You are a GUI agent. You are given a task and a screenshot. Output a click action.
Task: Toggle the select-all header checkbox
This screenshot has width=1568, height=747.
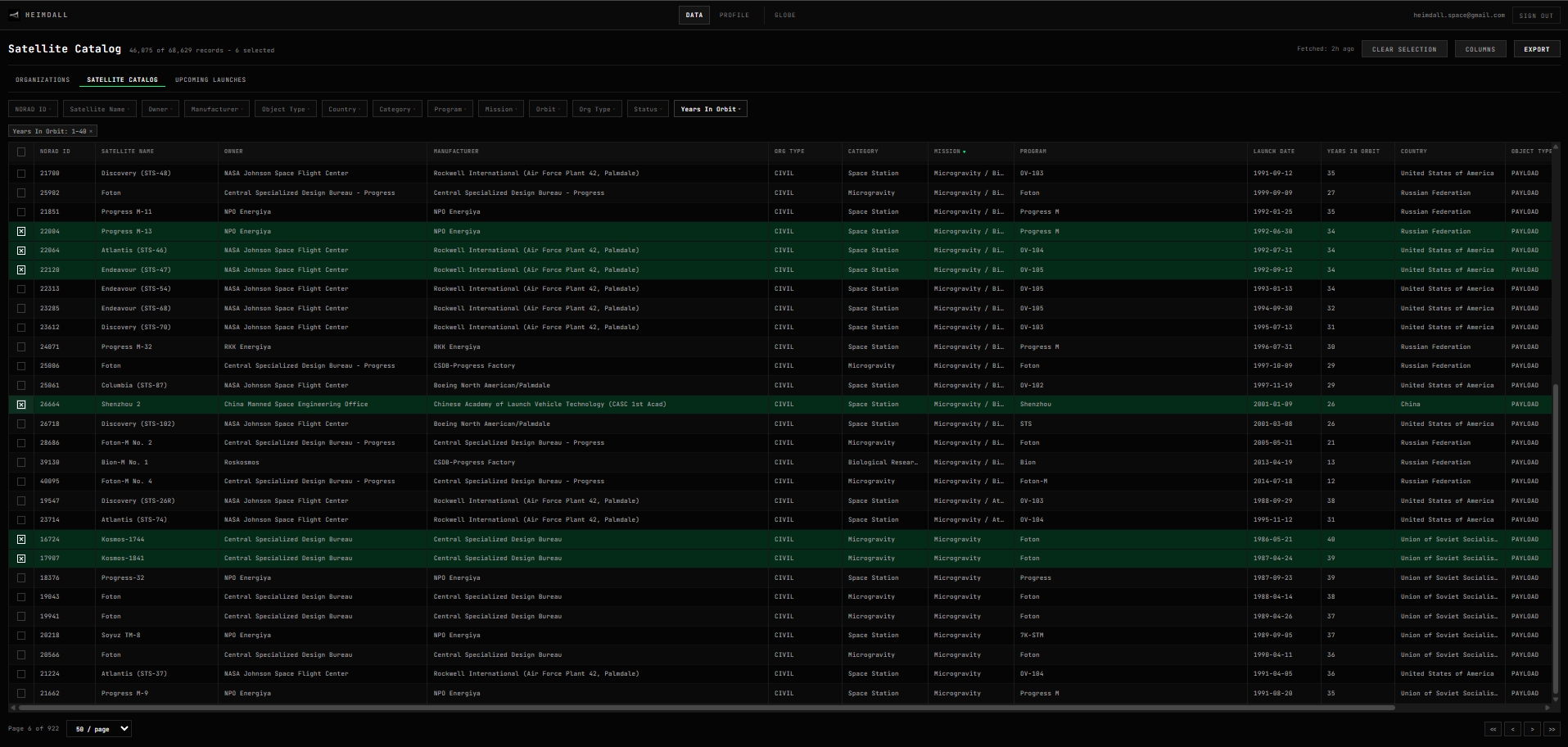click(x=21, y=152)
